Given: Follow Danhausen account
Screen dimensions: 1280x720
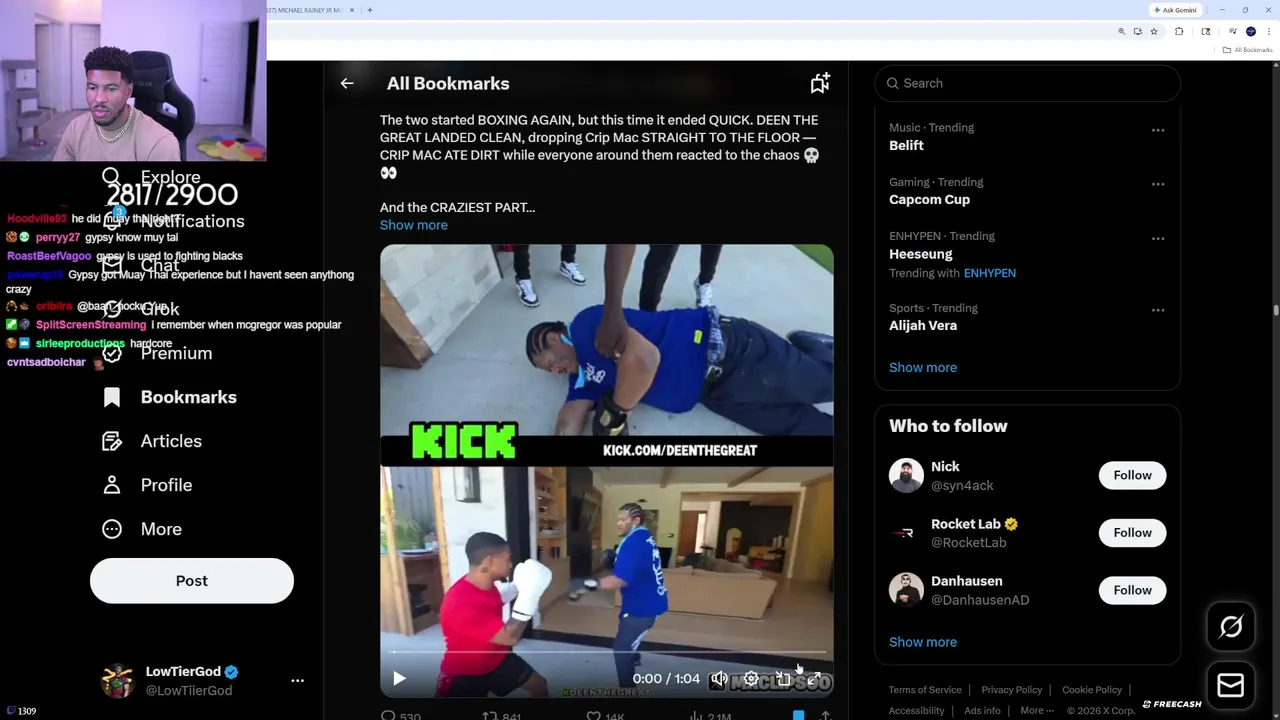Looking at the screenshot, I should click(x=1132, y=590).
